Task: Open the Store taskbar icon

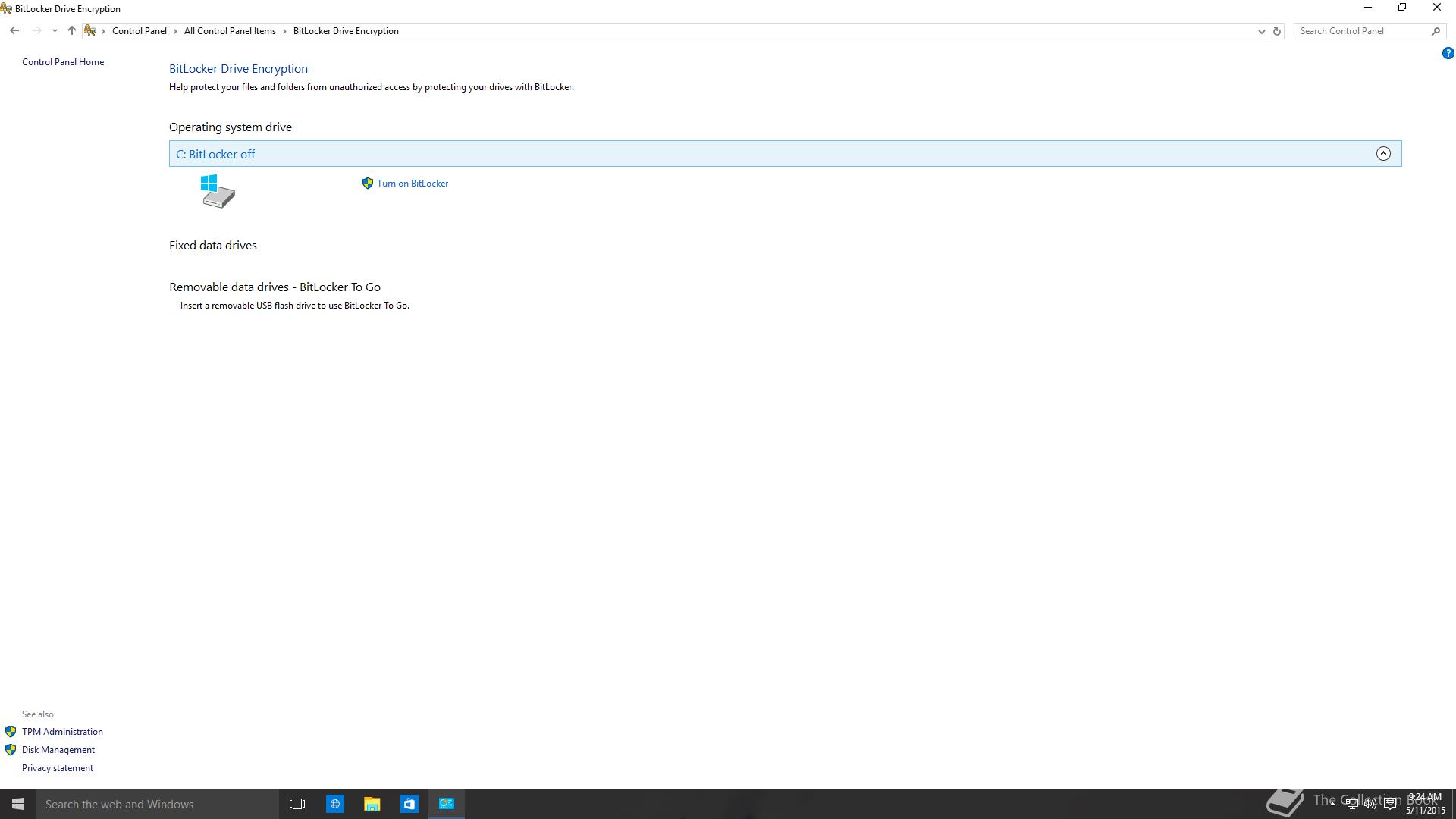Action: pos(409,804)
